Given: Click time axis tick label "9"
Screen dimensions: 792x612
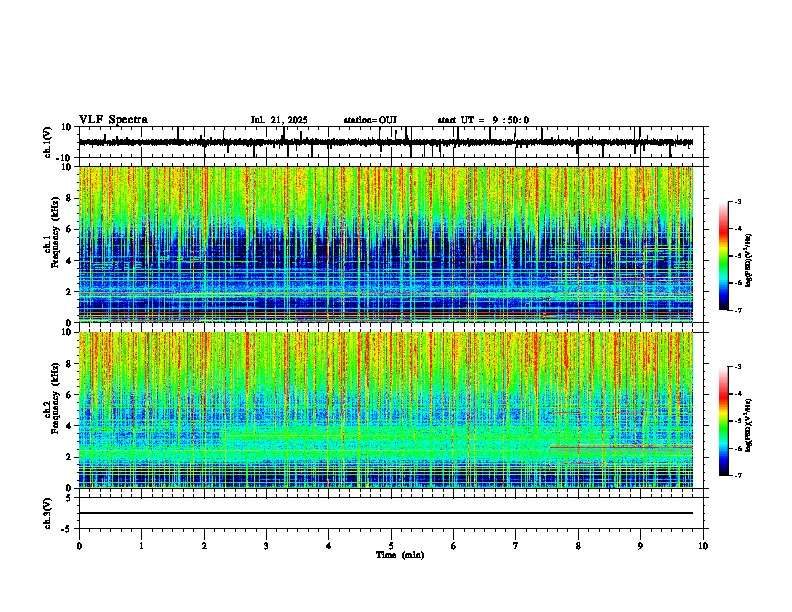Looking at the screenshot, I should click(x=640, y=546).
